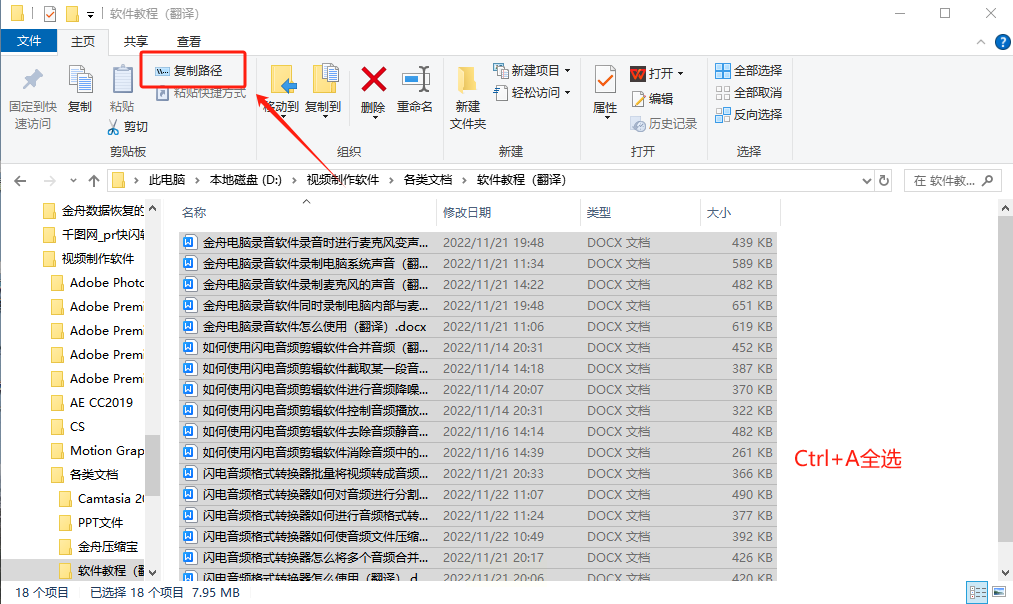Click the 新建文件夹 folder icon

click(467, 80)
